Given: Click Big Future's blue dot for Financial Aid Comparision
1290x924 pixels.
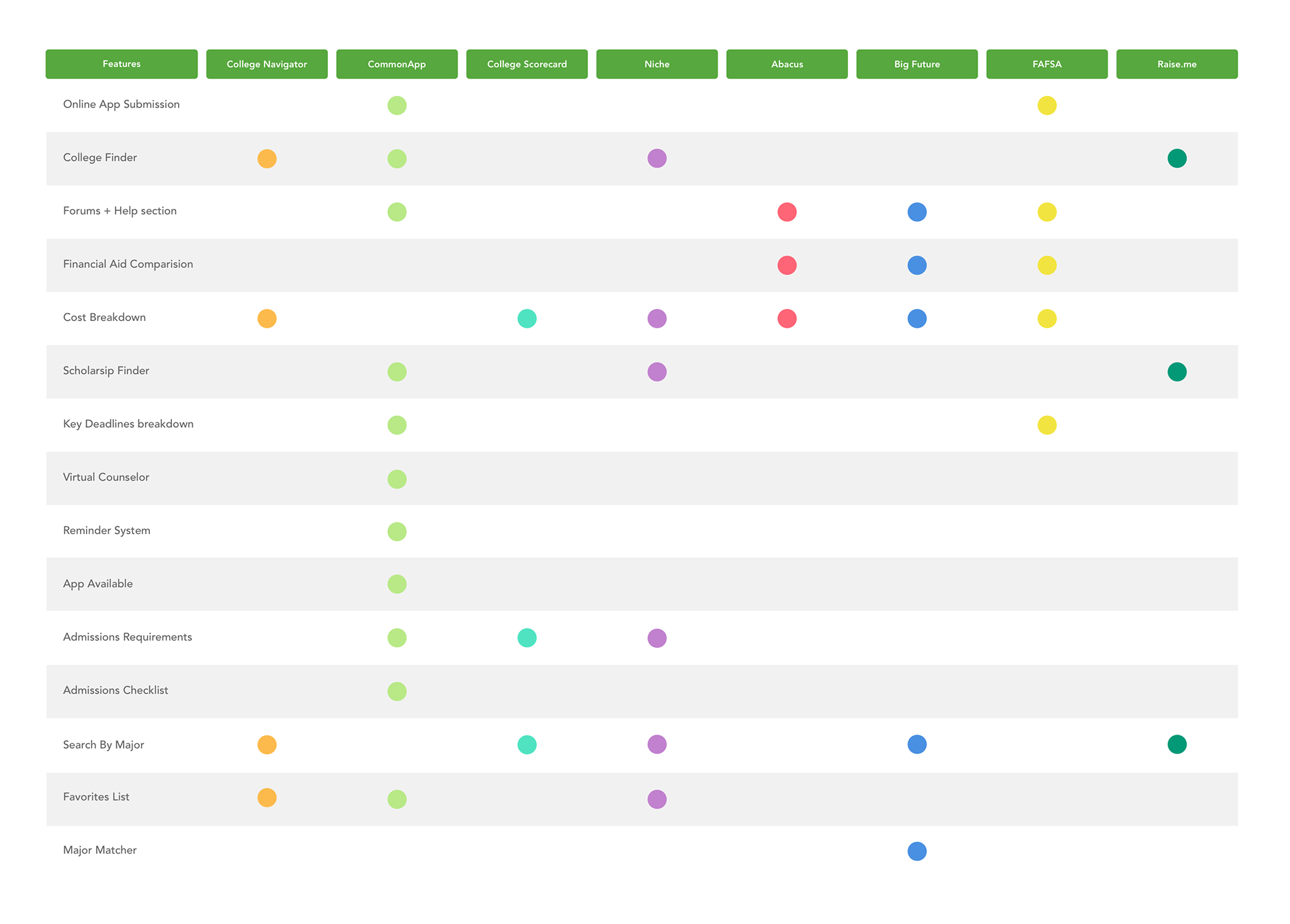Looking at the screenshot, I should [x=917, y=265].
